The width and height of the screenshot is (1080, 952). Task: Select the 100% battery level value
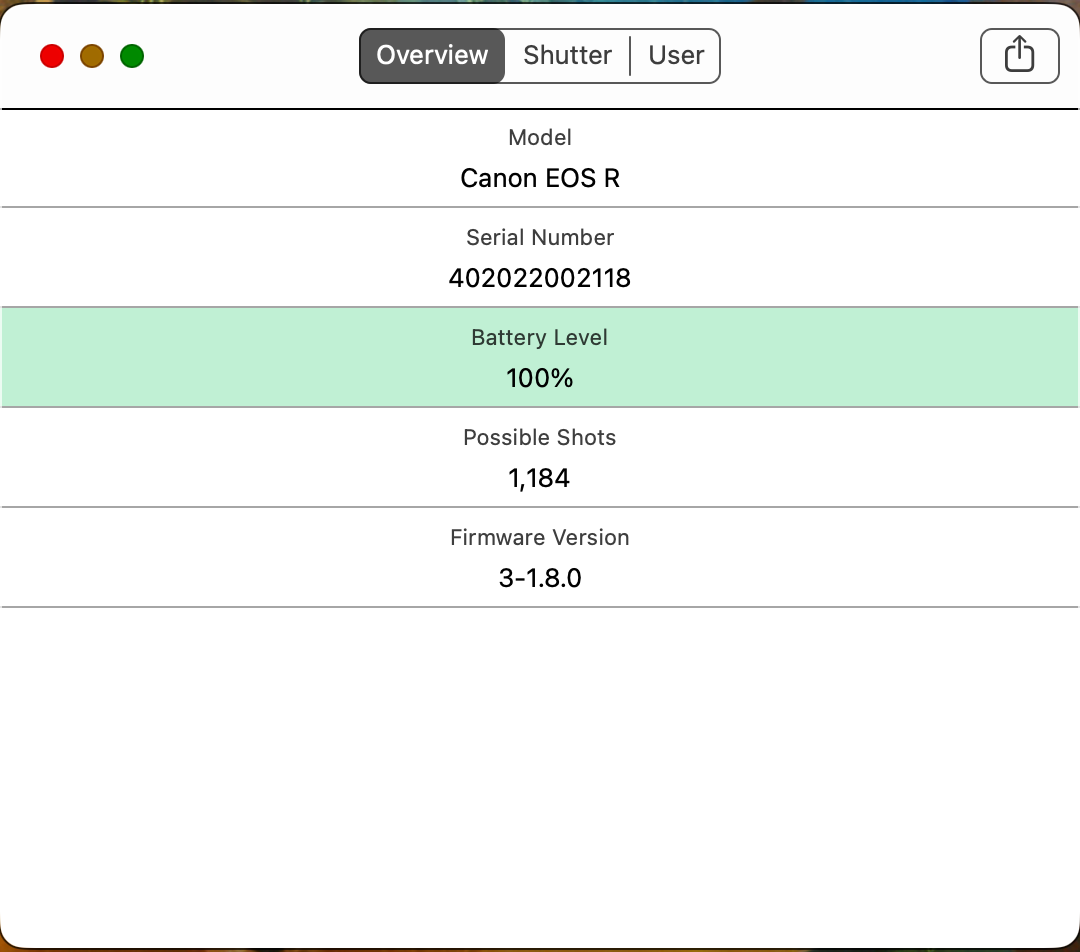(540, 378)
